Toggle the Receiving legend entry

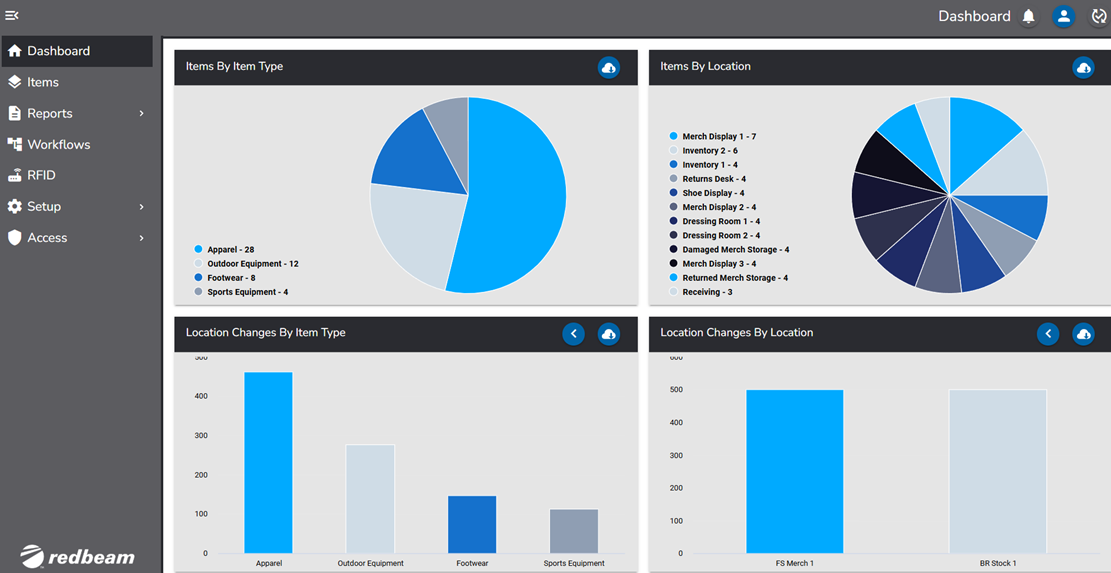707,292
